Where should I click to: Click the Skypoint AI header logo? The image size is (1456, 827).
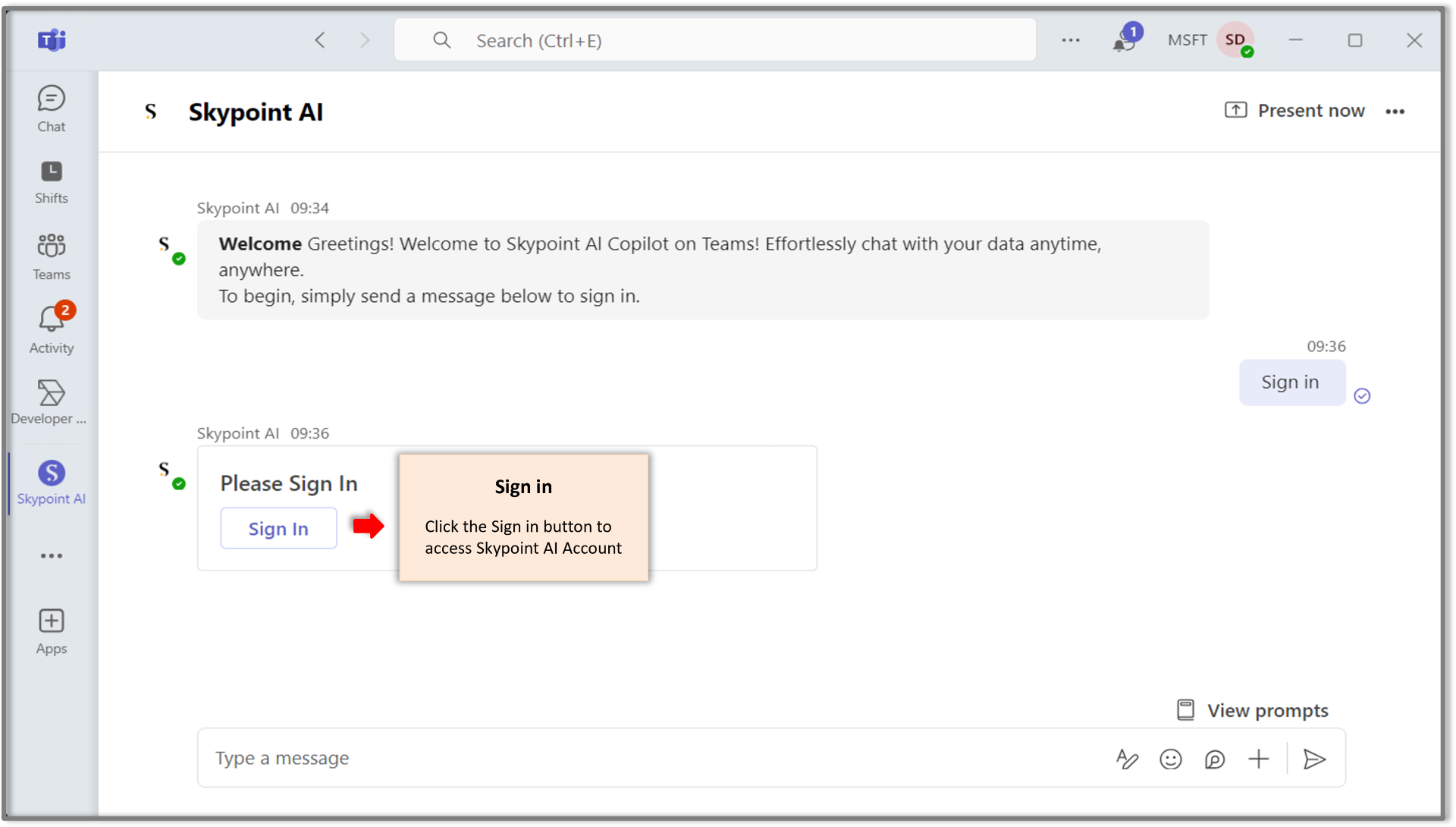[151, 112]
